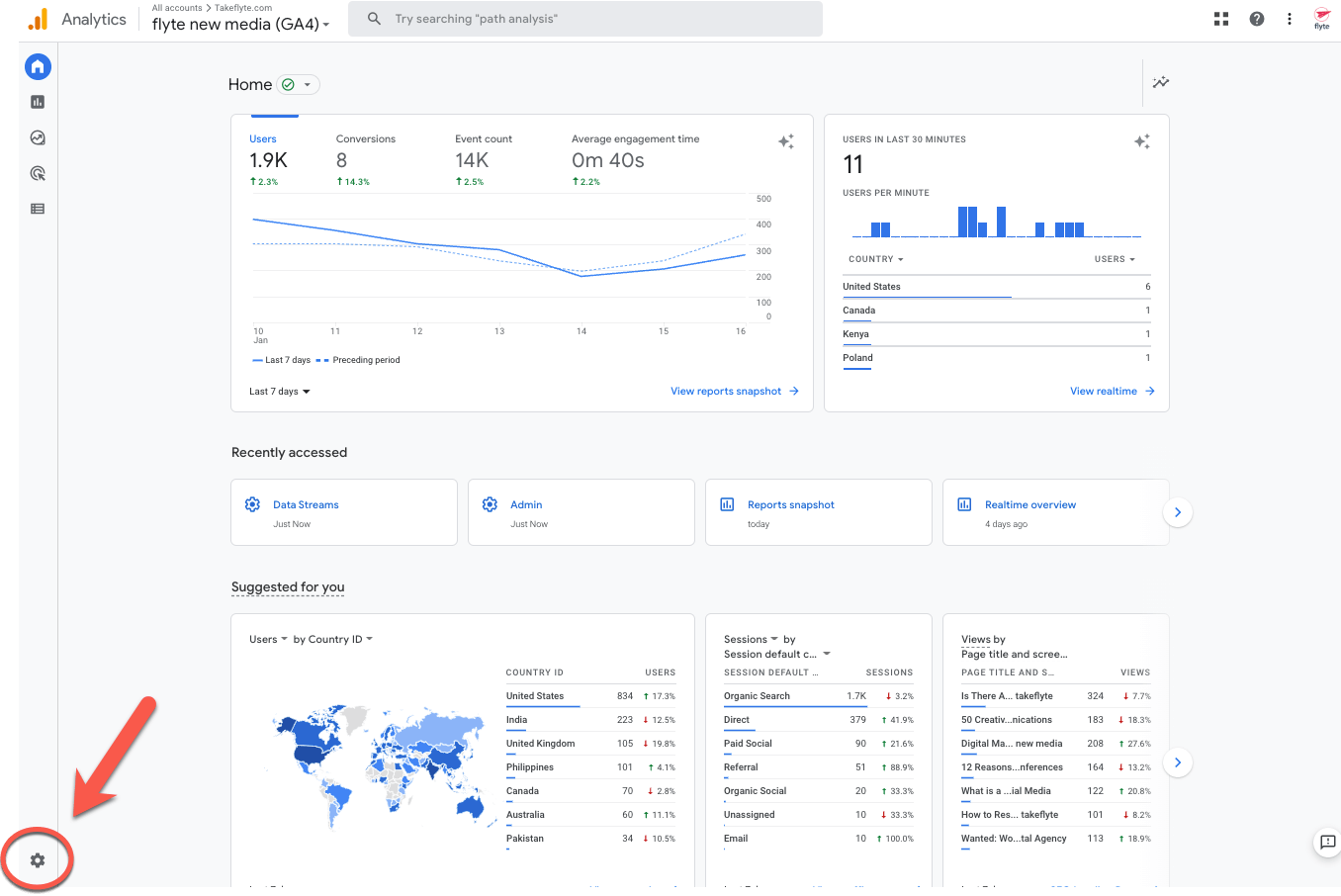
Task: Open Admin via the gear icon
Action: pyautogui.click(x=38, y=859)
